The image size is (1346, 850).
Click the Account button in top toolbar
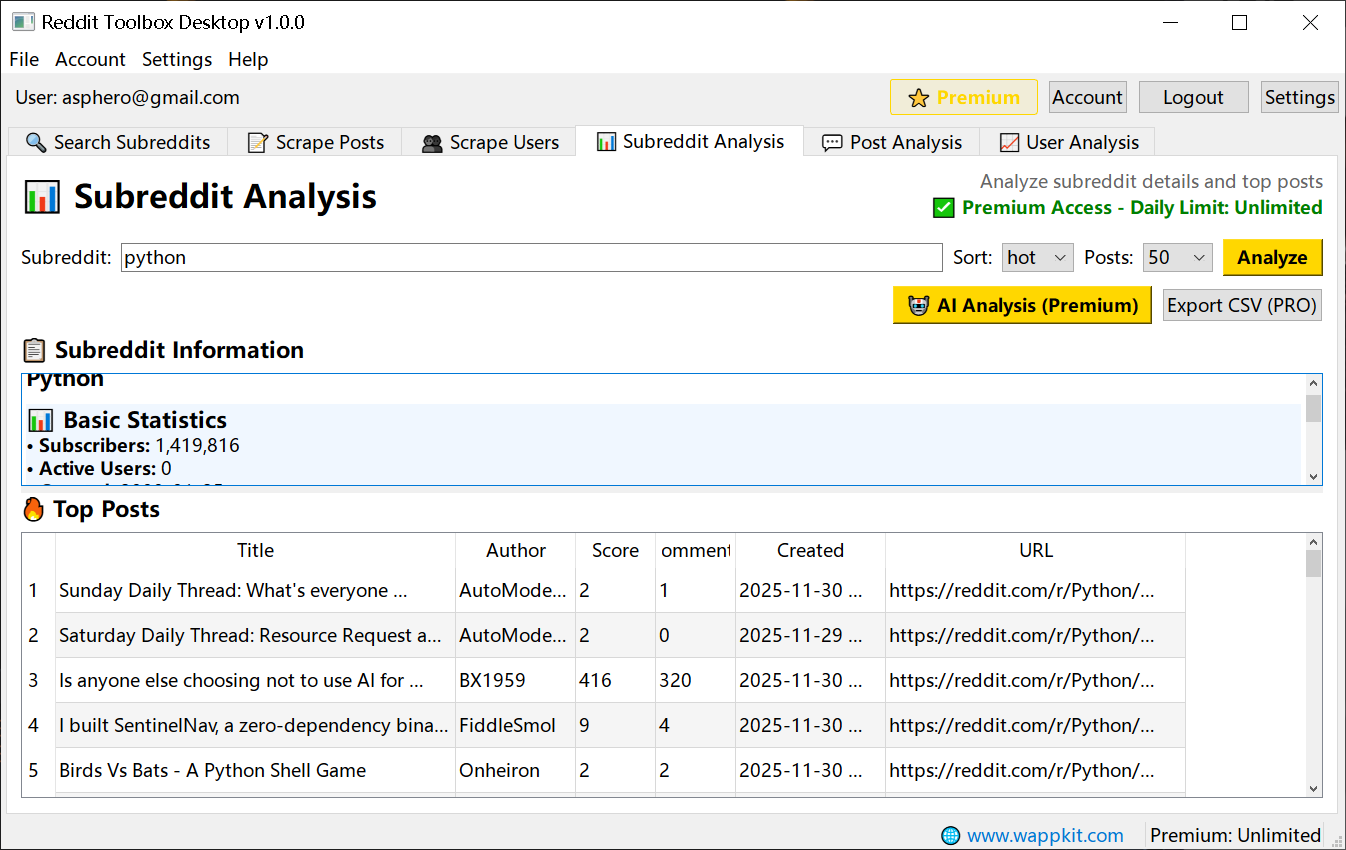[1088, 97]
